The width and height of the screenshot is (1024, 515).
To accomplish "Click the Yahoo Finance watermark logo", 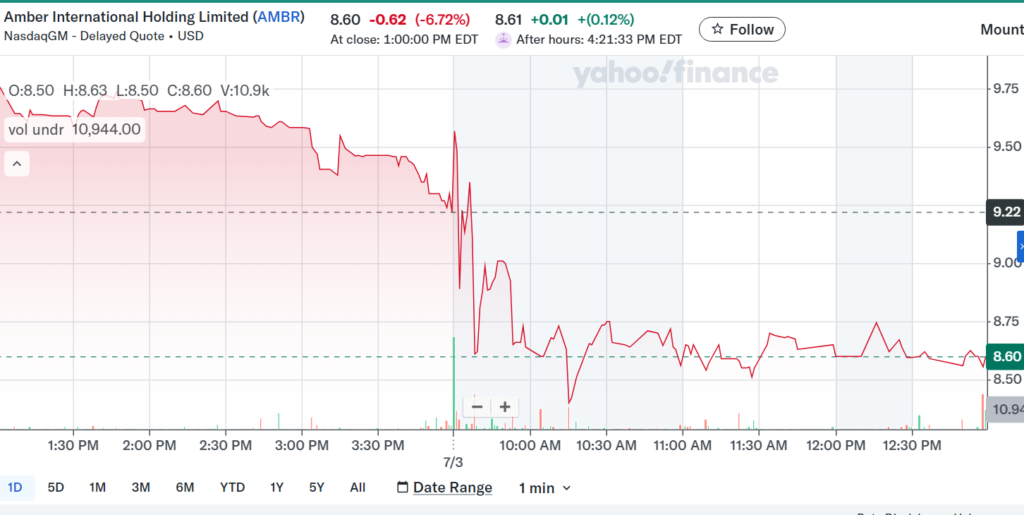I will point(675,73).
